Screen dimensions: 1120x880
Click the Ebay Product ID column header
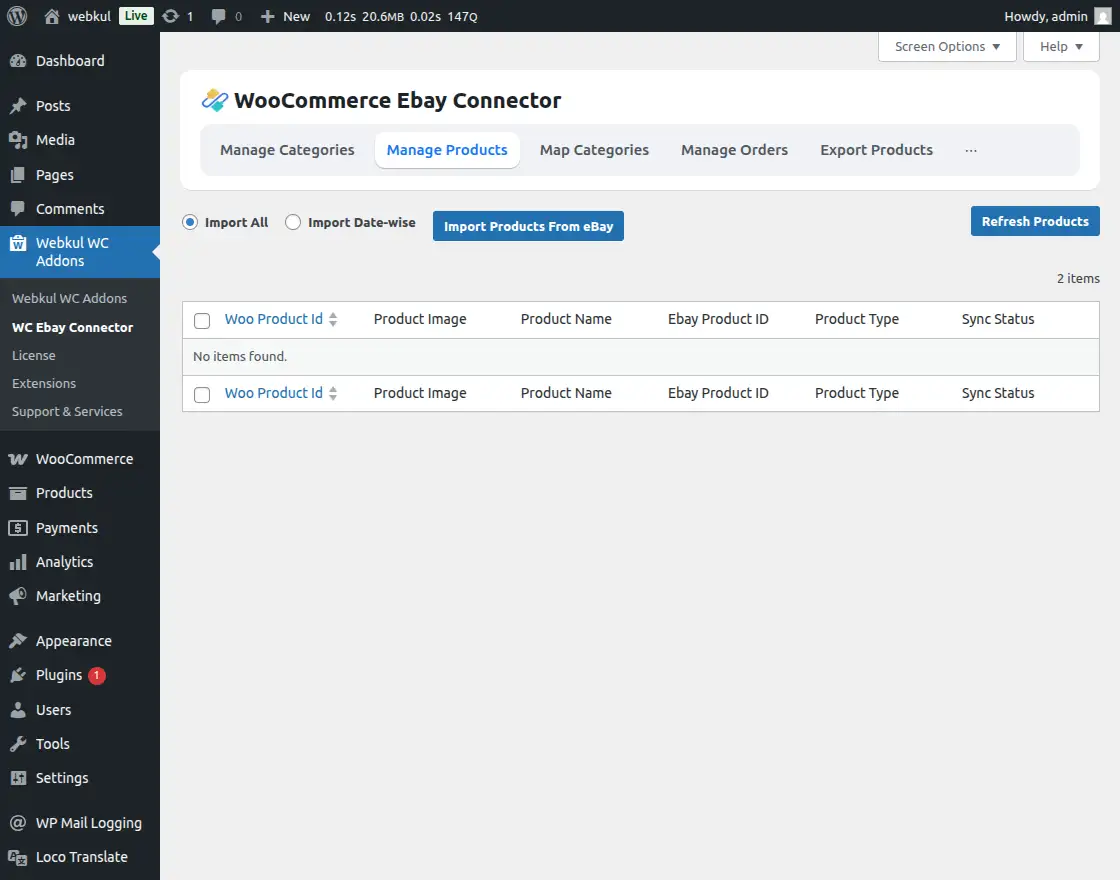pyautogui.click(x=718, y=319)
